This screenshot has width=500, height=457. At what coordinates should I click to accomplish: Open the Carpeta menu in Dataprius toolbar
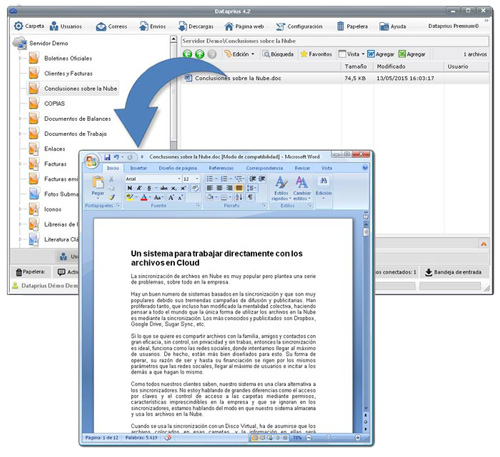click(29, 26)
